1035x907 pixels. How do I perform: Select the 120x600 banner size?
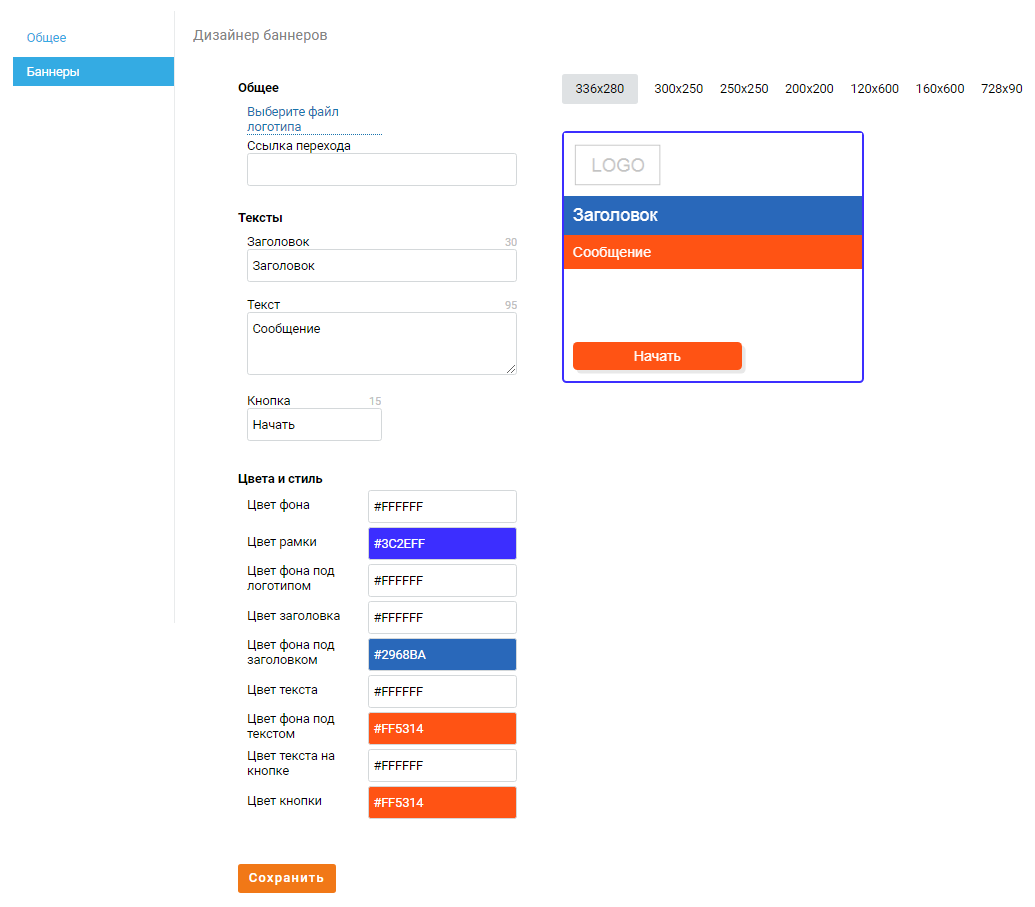(874, 88)
